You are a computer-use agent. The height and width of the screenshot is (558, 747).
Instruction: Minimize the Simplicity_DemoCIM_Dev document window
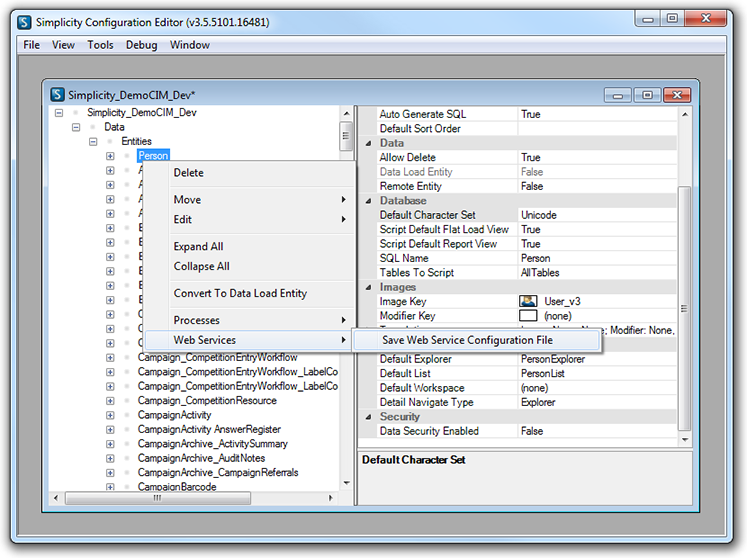pyautogui.click(x=618, y=95)
